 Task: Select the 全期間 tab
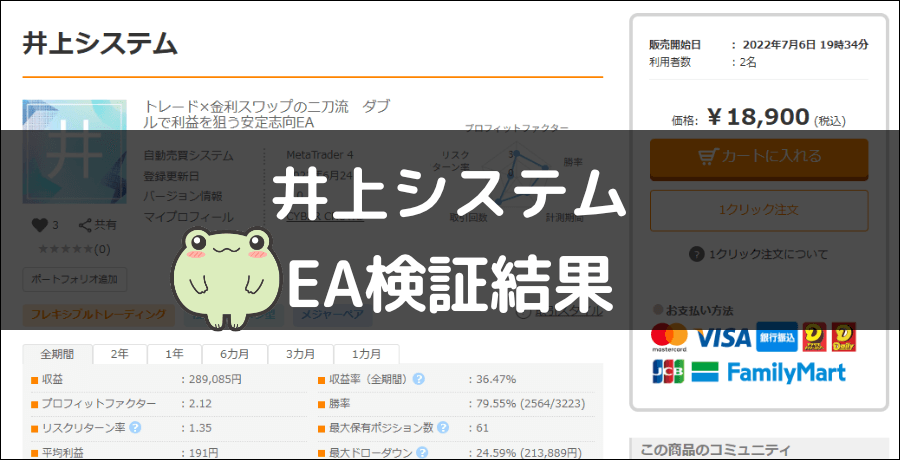tap(57, 354)
